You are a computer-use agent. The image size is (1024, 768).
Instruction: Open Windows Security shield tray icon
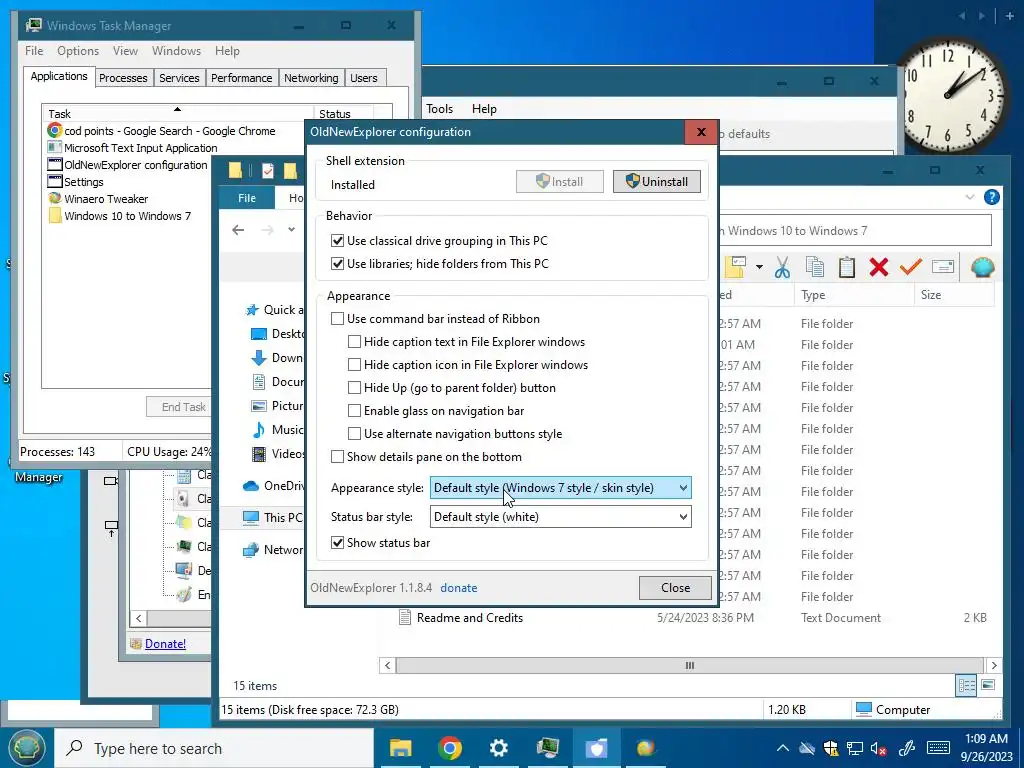tap(831, 748)
